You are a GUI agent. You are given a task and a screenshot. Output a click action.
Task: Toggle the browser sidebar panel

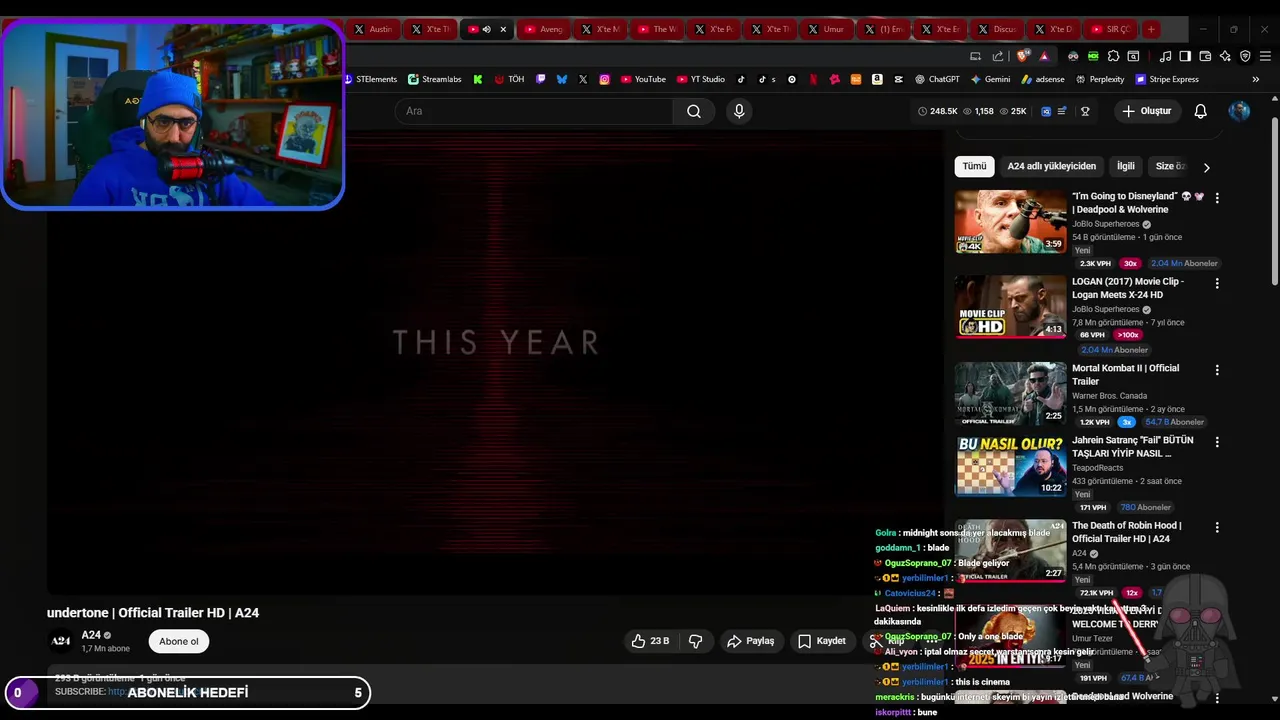[x=1185, y=56]
